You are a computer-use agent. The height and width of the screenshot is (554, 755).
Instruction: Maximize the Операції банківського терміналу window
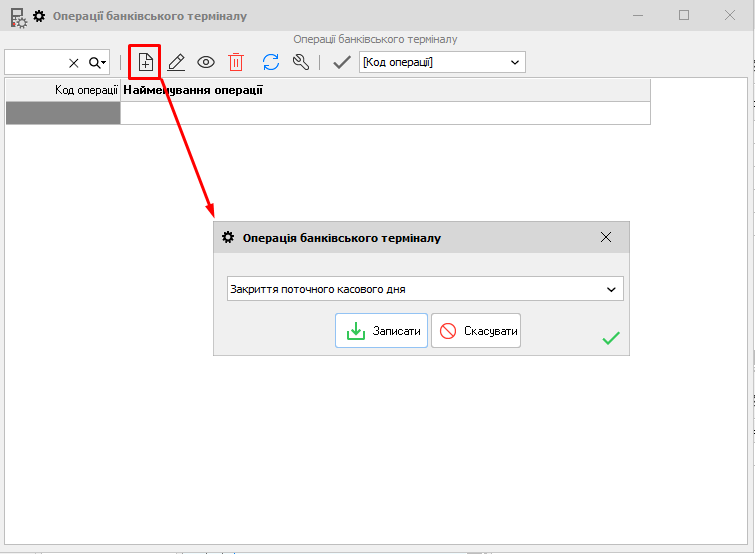point(684,15)
